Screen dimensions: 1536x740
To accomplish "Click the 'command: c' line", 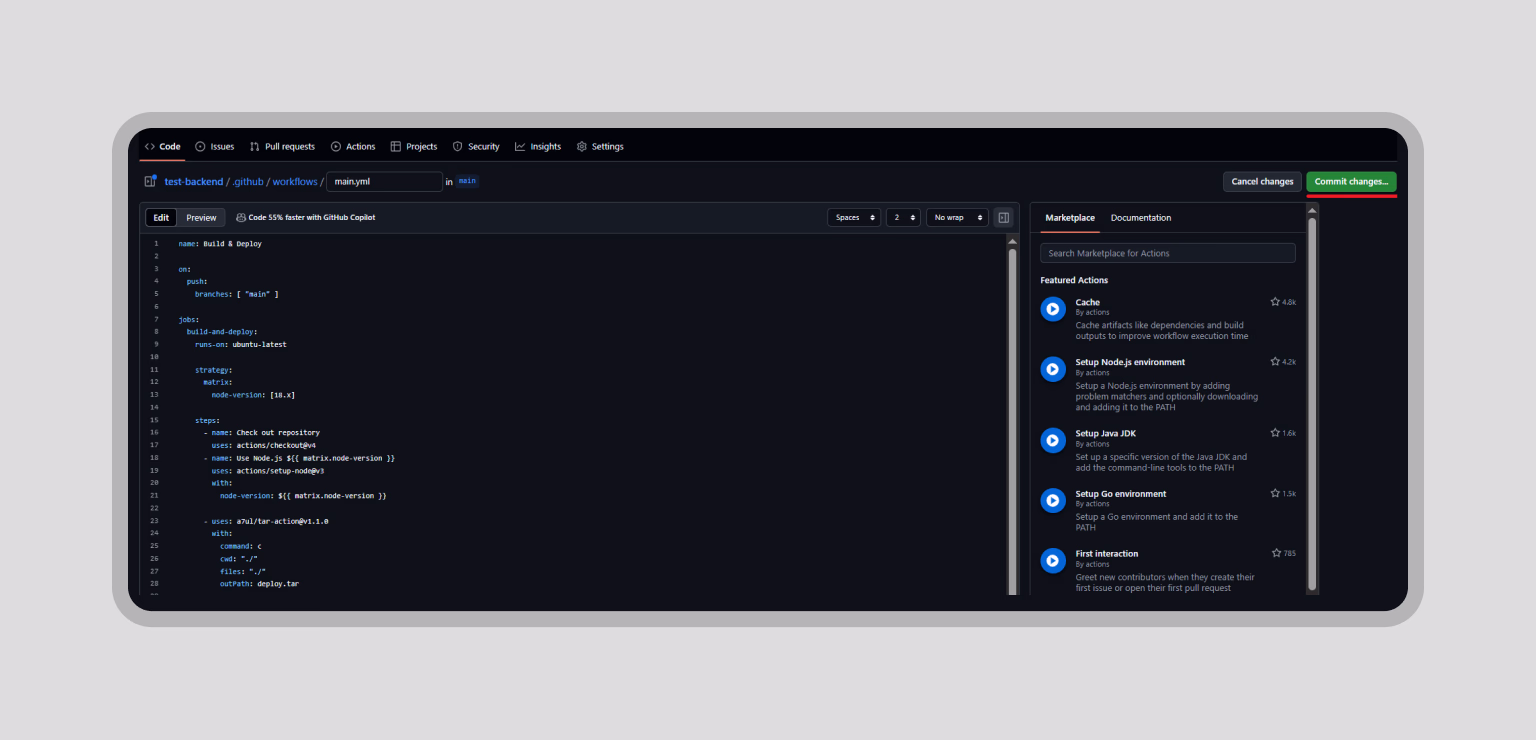I will [241, 546].
